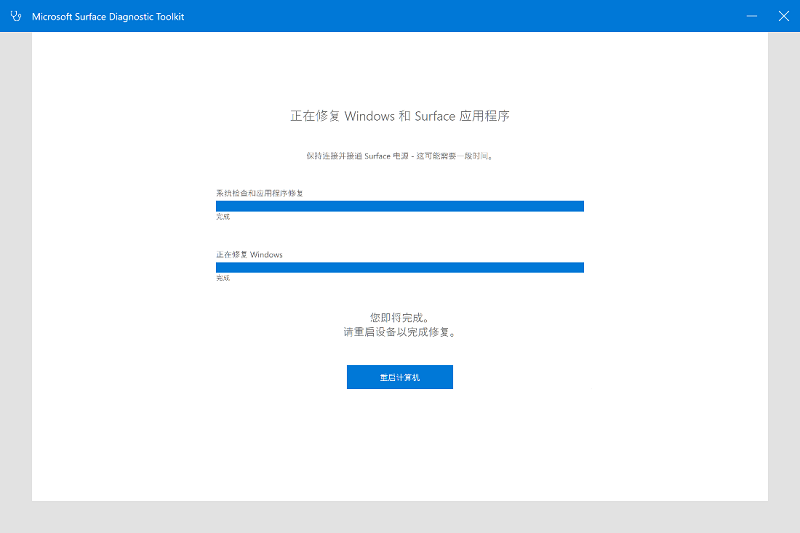This screenshot has height=533, width=800.
Task: Select the heading 正在修复 Windows 和 Surface 应用程序
Action: click(399, 116)
